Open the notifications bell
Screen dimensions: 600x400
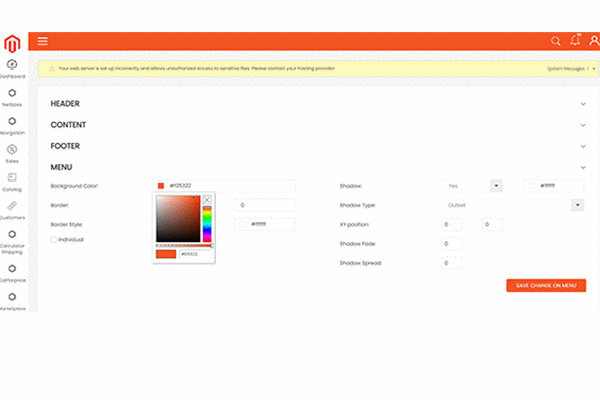tap(574, 41)
